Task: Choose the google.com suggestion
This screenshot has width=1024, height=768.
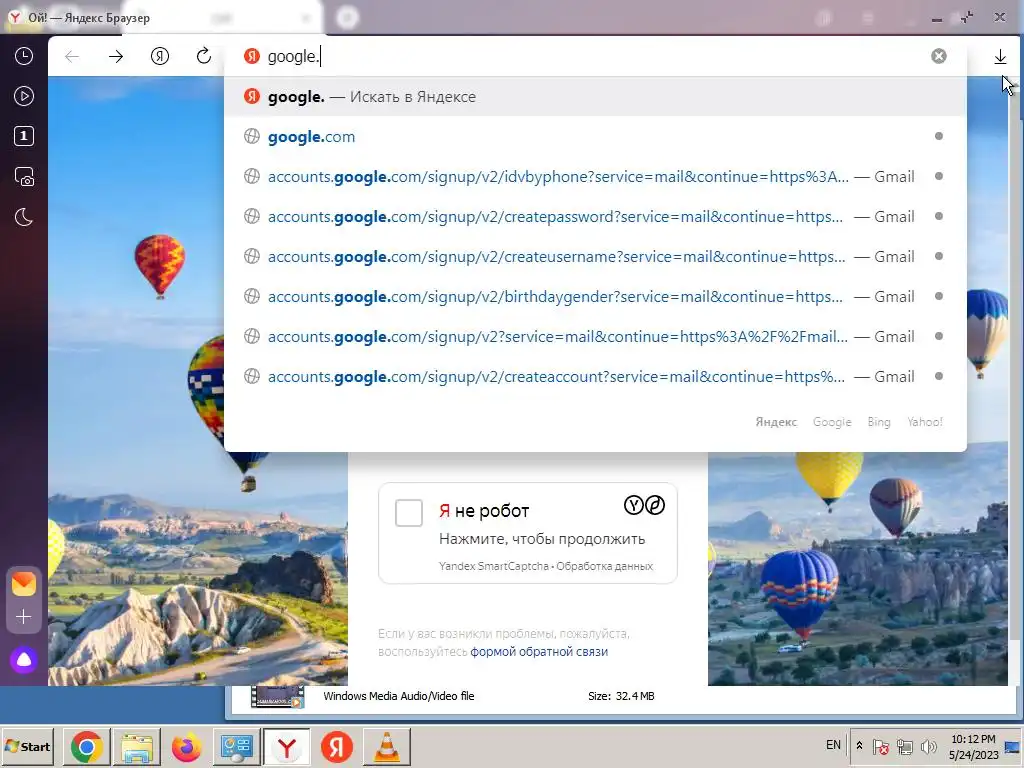Action: 595,136
